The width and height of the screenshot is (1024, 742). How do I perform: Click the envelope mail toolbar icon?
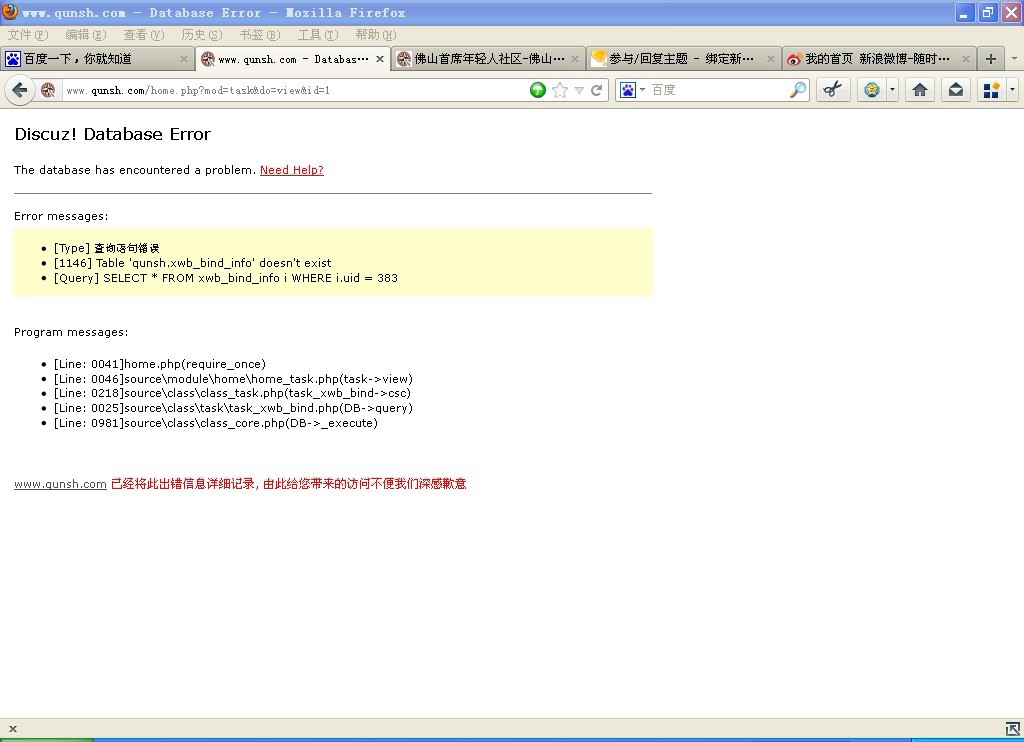point(956,90)
